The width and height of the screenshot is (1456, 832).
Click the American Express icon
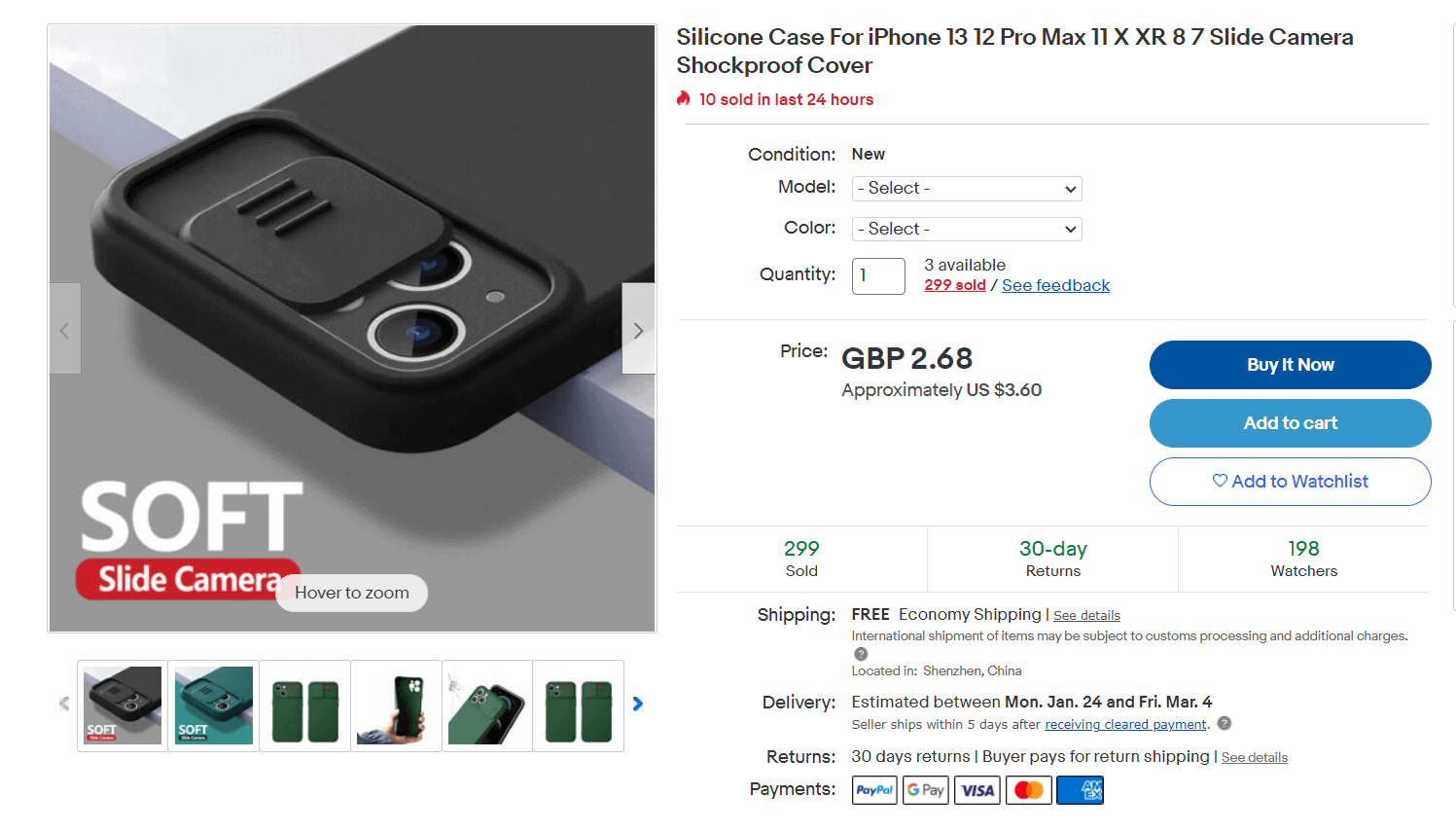(1080, 790)
